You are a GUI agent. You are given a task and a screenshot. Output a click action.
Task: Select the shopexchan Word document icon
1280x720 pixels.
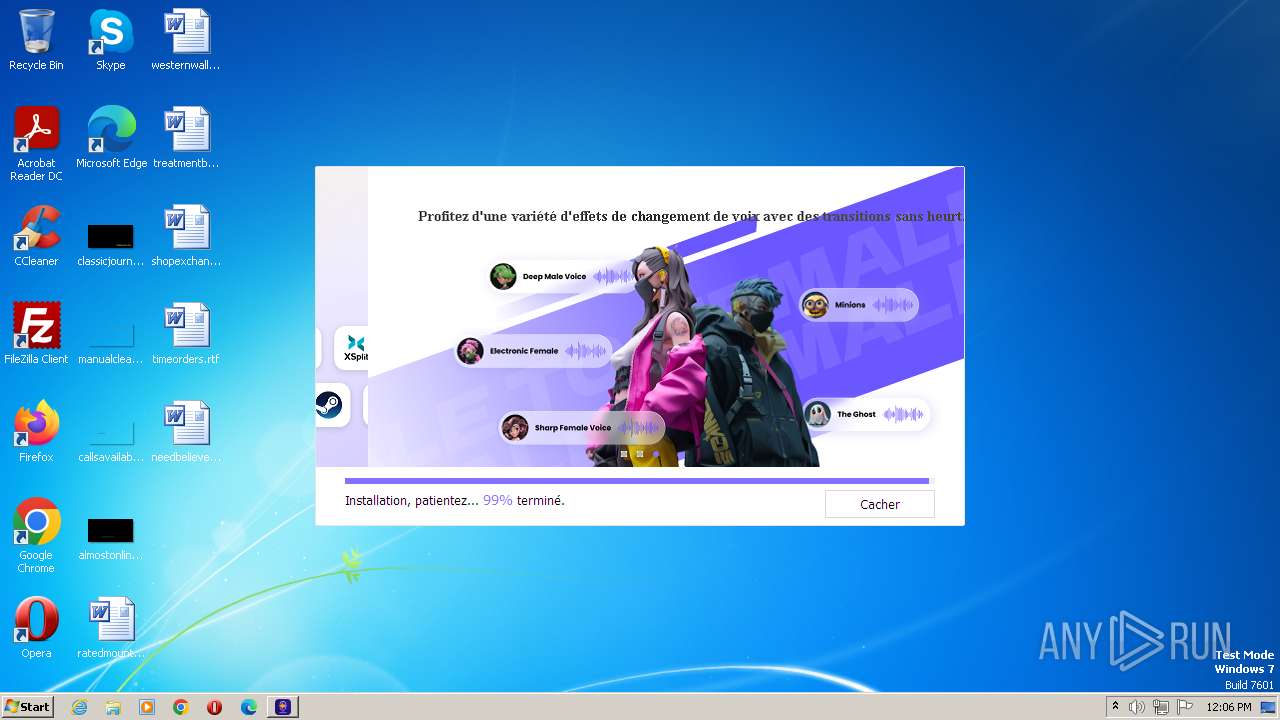[x=186, y=236]
